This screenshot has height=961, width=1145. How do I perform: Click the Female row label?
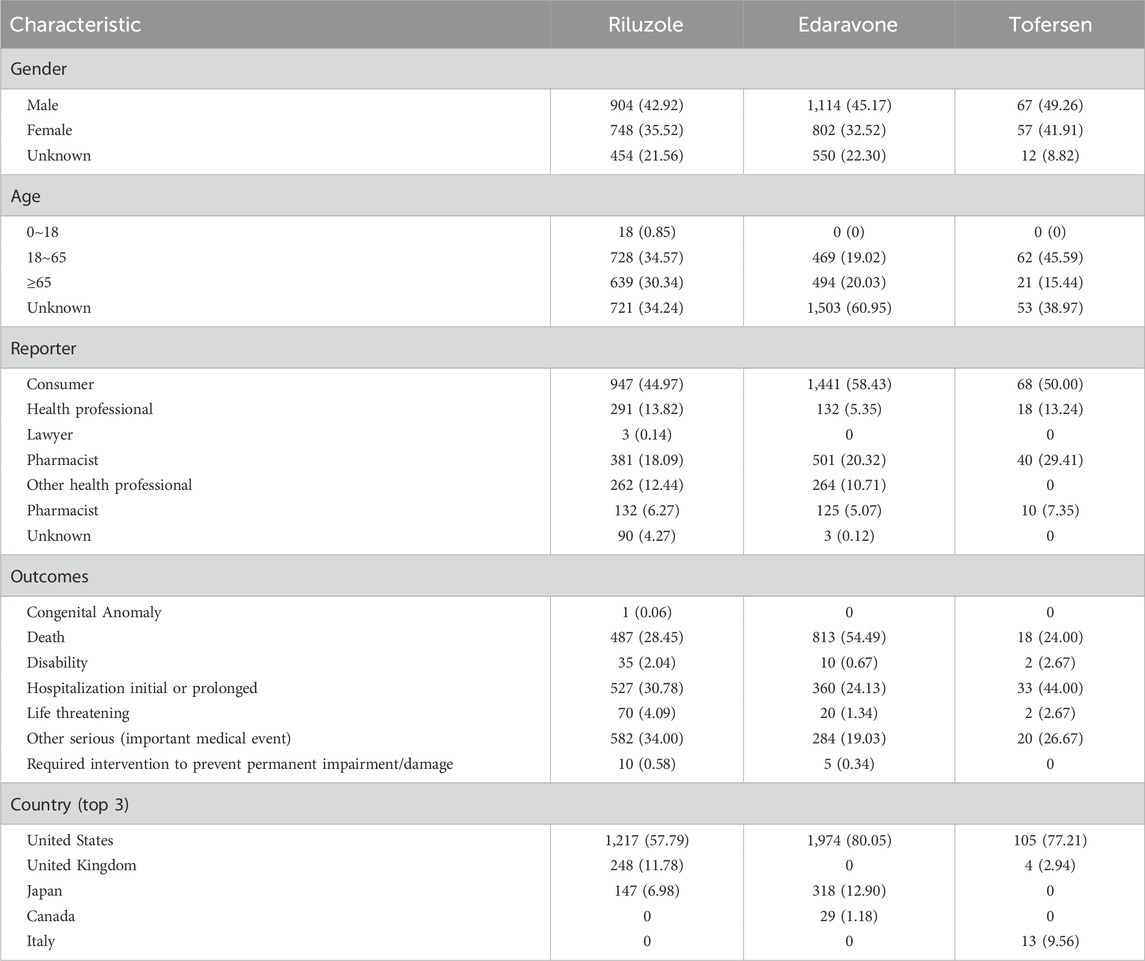tap(51, 130)
